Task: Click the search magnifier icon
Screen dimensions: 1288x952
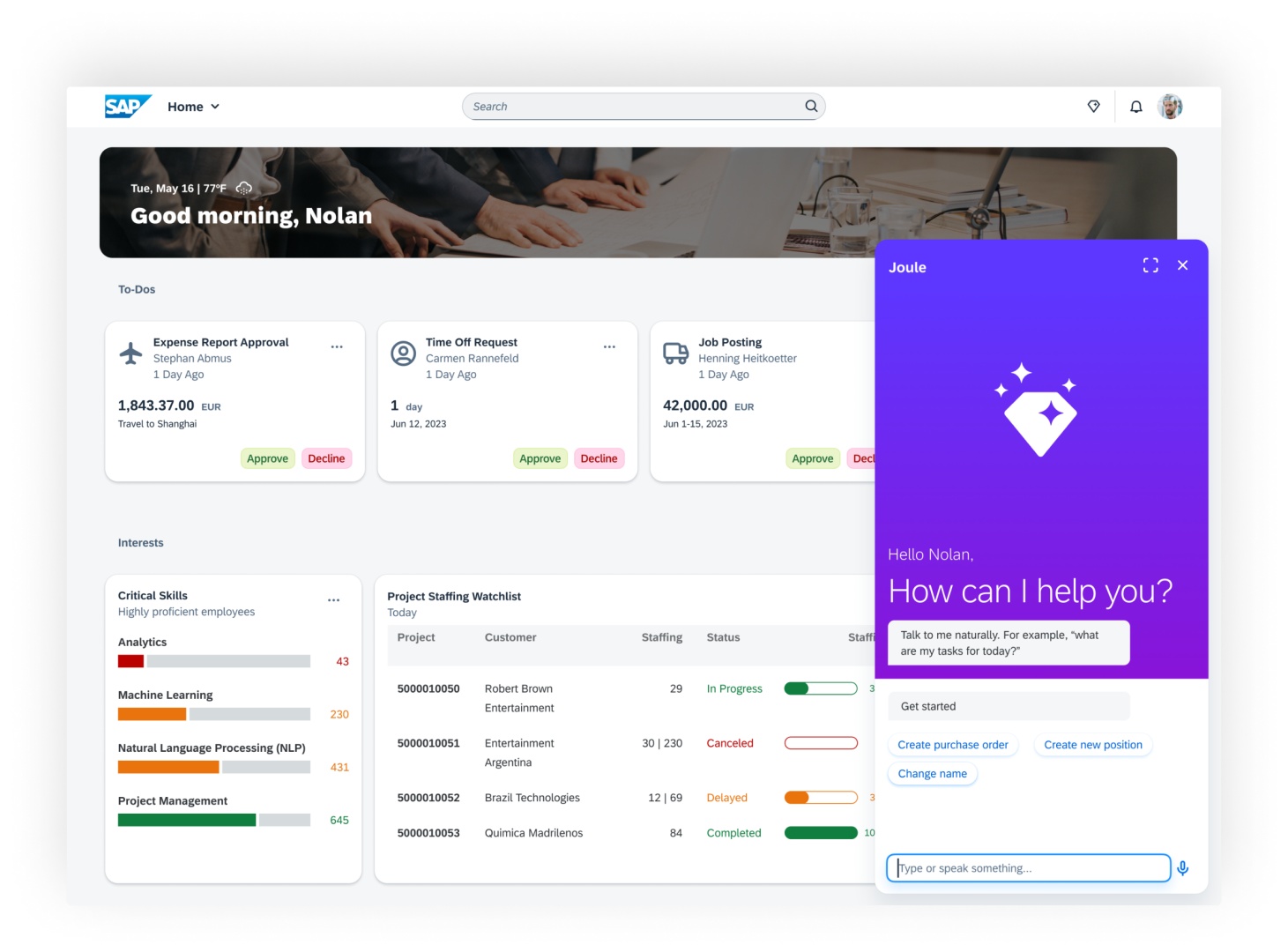Action: (810, 107)
